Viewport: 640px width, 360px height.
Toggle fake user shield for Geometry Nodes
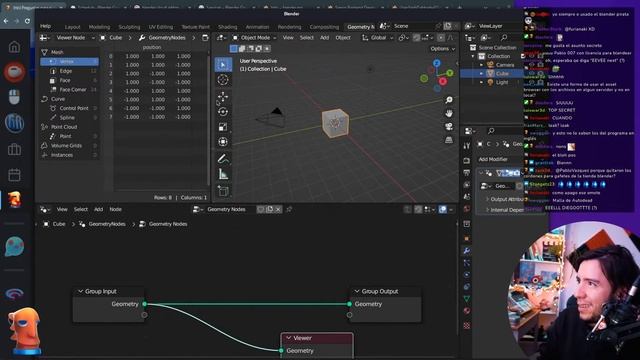tap(260, 209)
